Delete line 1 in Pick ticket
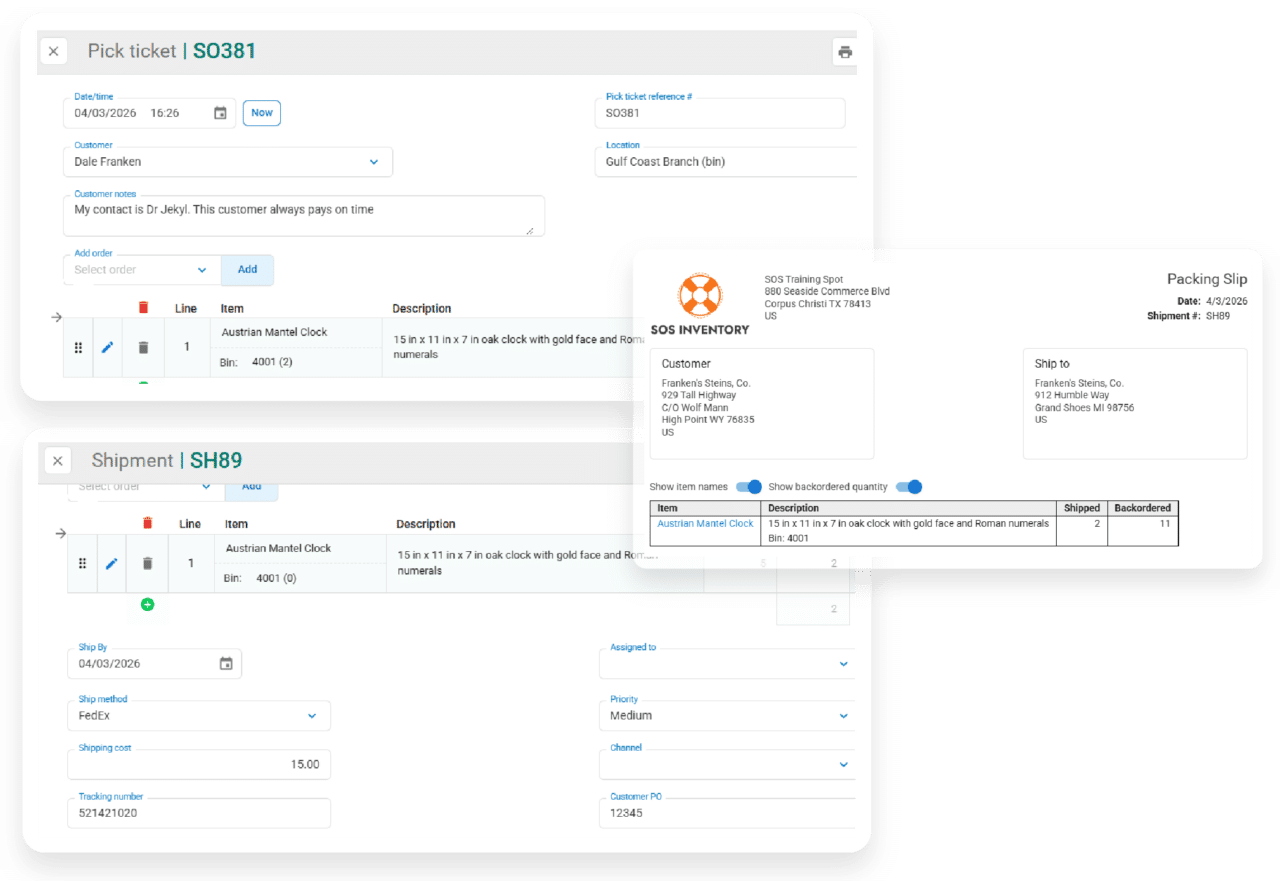Viewport: 1280px width, 881px height. [x=143, y=347]
